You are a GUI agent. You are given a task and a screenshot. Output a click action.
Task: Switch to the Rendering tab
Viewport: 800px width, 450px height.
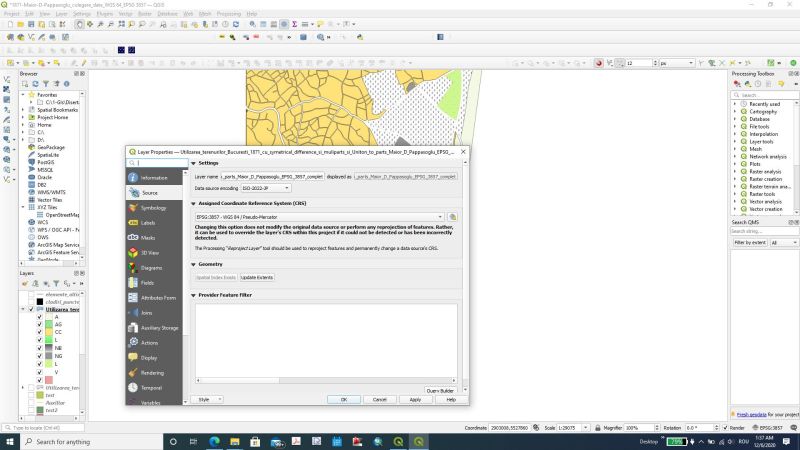[x=154, y=373]
